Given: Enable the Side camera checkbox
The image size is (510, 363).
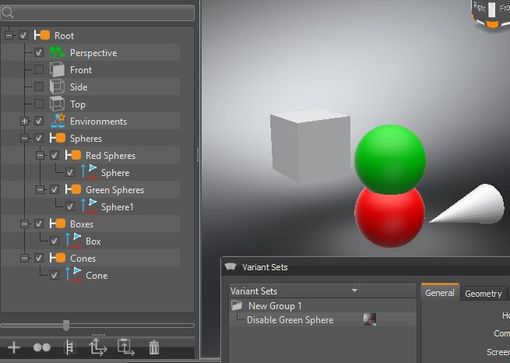Looking at the screenshot, I should (39, 87).
